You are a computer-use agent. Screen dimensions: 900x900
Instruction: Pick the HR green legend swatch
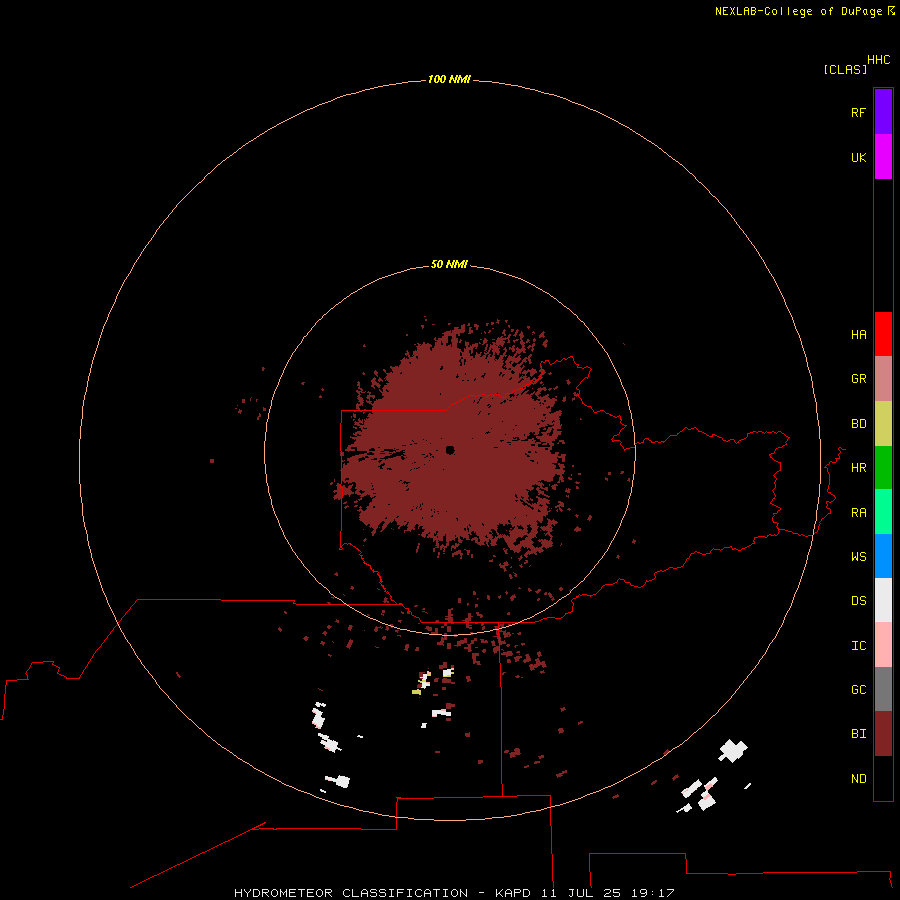point(883,467)
